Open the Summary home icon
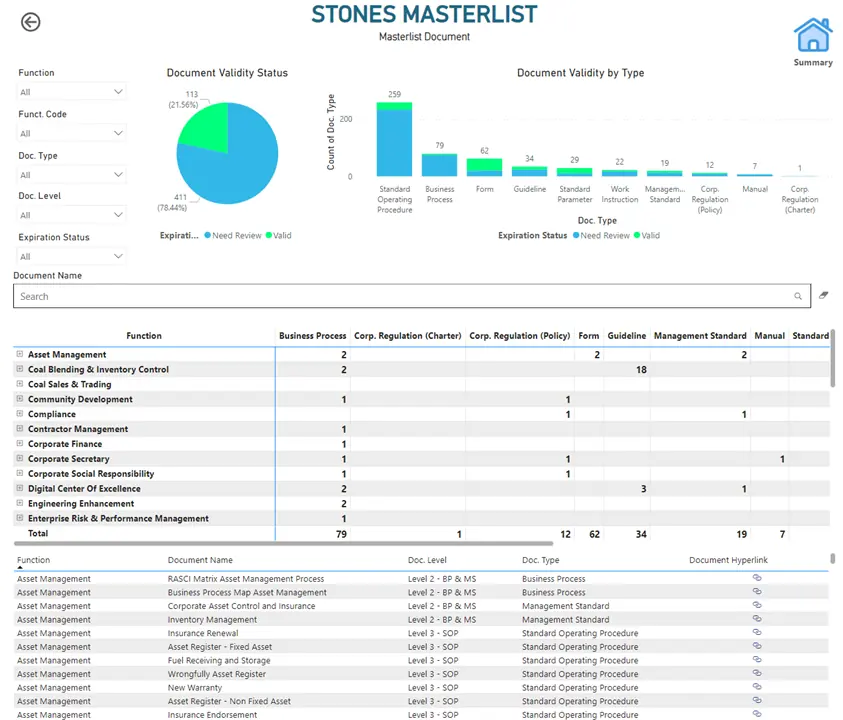Screen dimensions: 843x720 pos(813,35)
